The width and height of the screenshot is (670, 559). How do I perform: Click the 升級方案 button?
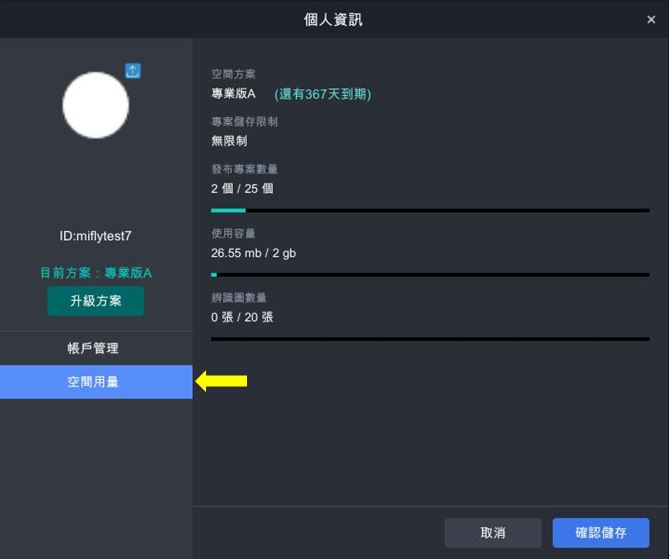[96, 301]
